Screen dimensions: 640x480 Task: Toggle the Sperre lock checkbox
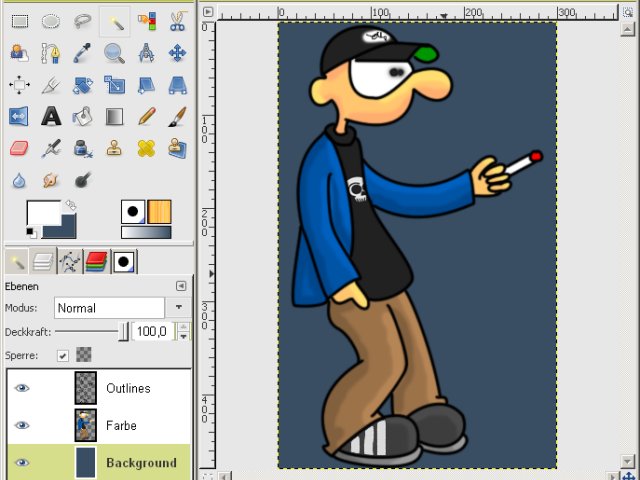coord(62,356)
